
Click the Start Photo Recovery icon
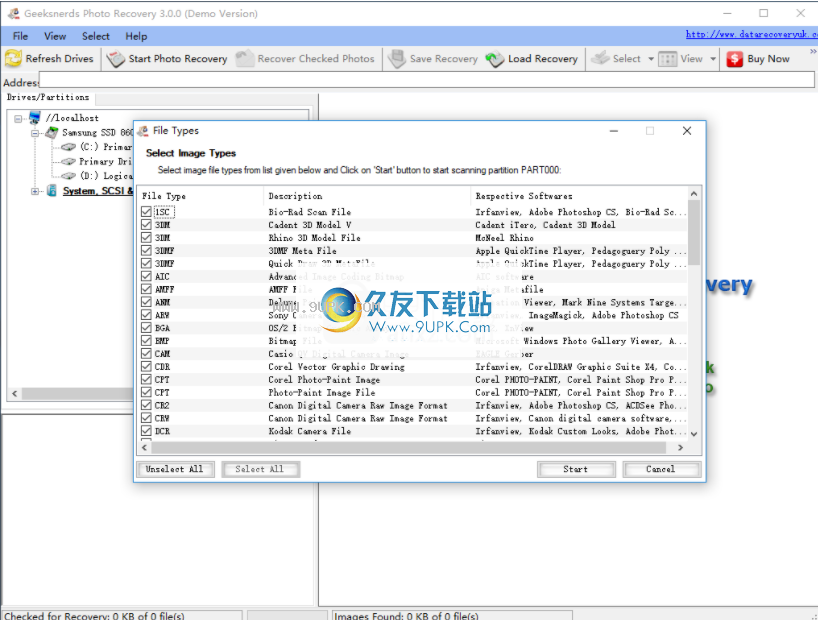point(116,58)
